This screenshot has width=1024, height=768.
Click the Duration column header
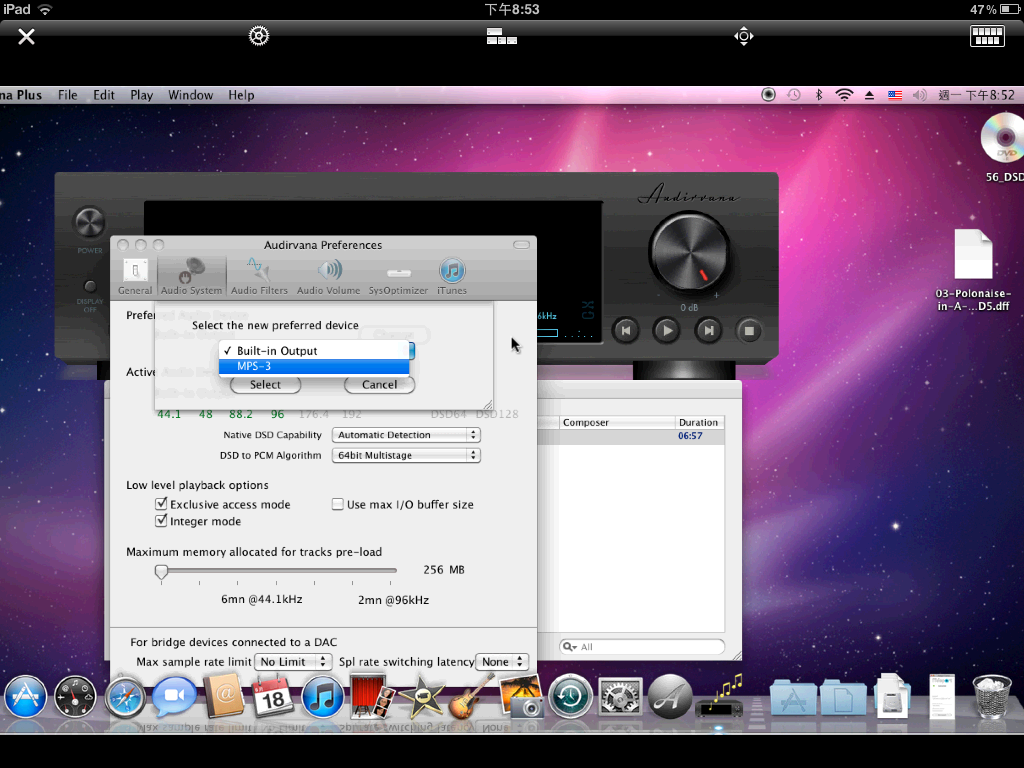point(699,423)
